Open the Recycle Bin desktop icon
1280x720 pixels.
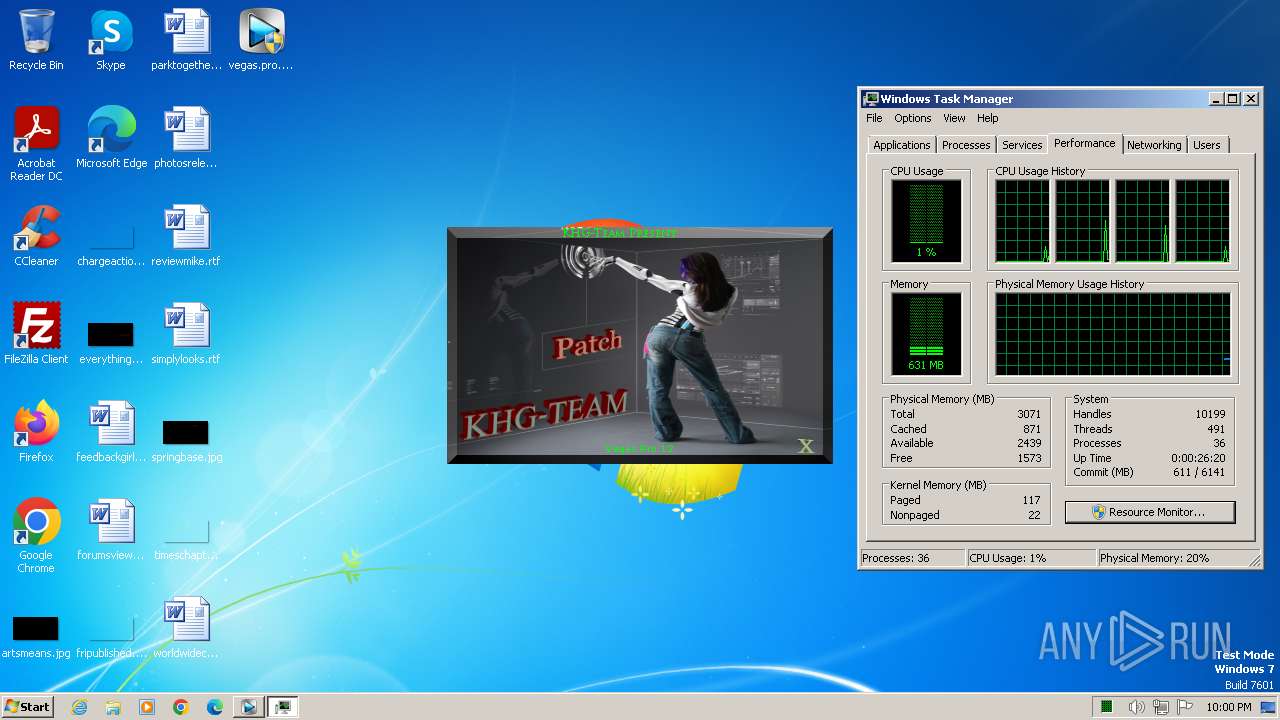[36, 40]
